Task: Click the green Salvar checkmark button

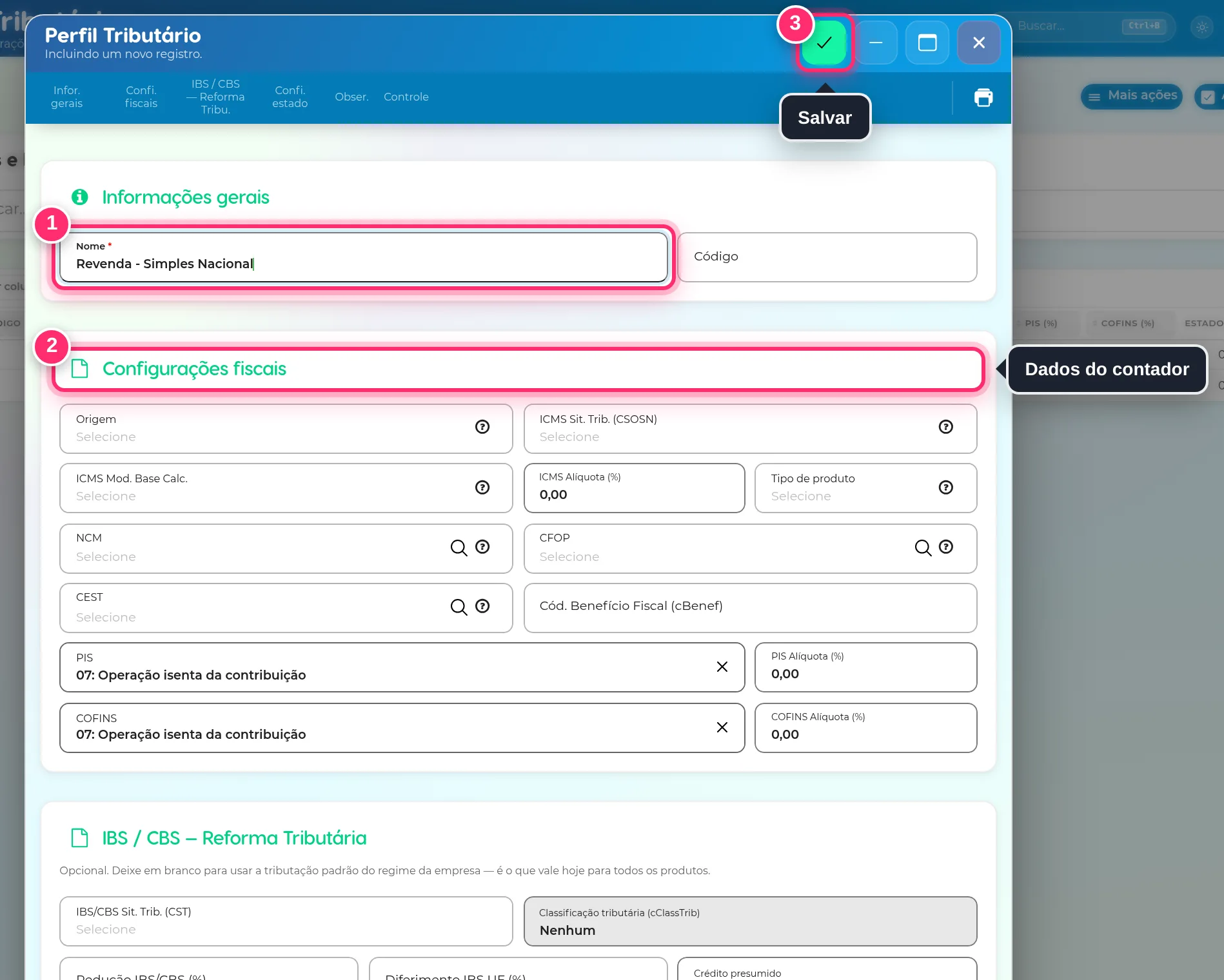Action: click(x=824, y=43)
